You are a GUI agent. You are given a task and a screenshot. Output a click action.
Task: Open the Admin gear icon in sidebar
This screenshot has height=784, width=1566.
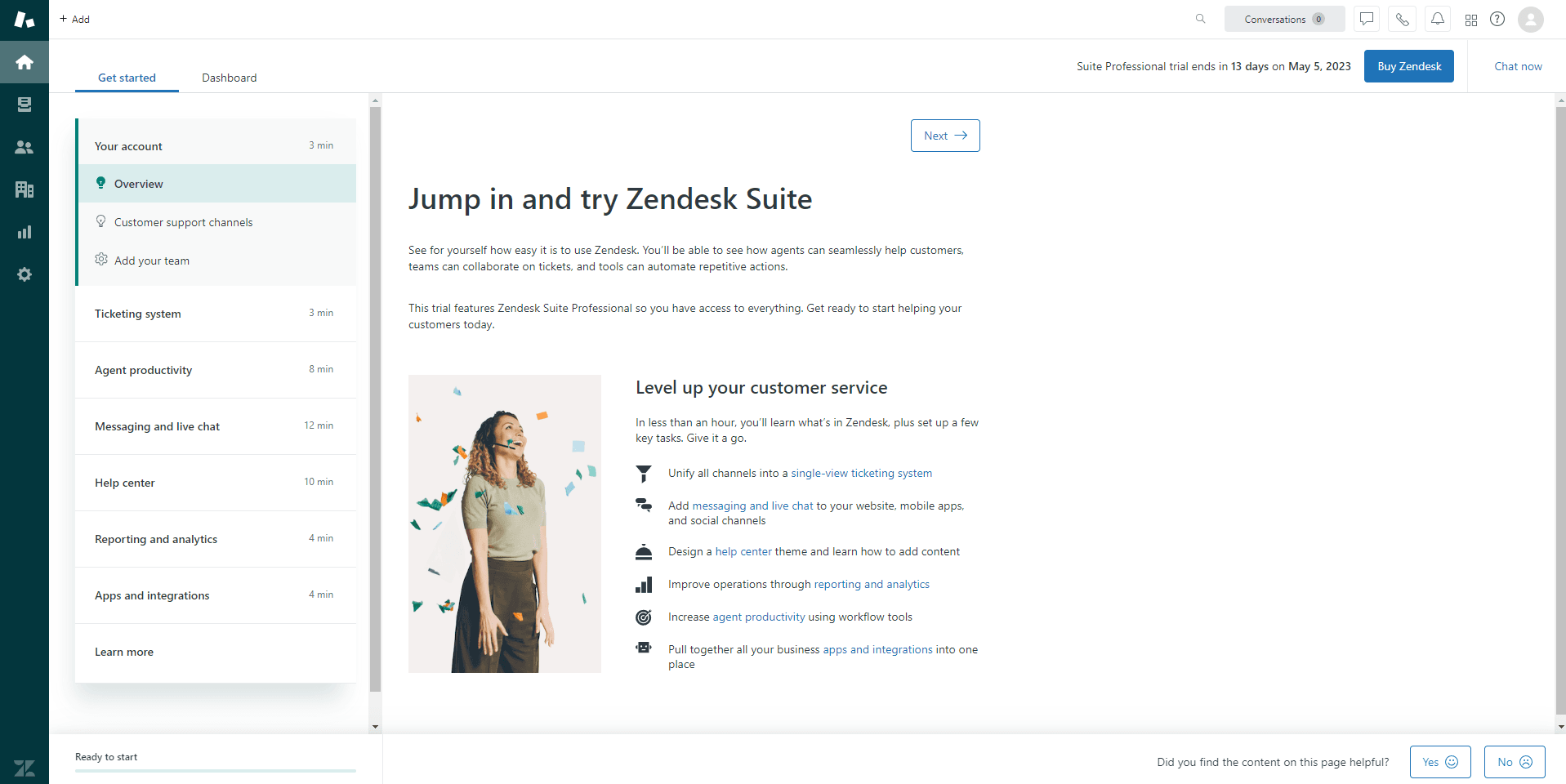25,274
